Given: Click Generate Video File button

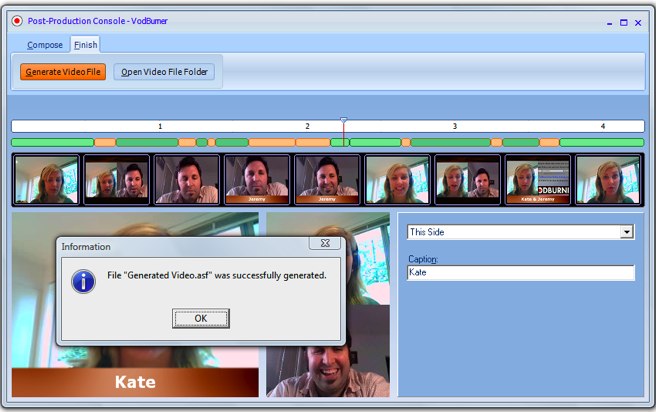Looking at the screenshot, I should (x=63, y=72).
